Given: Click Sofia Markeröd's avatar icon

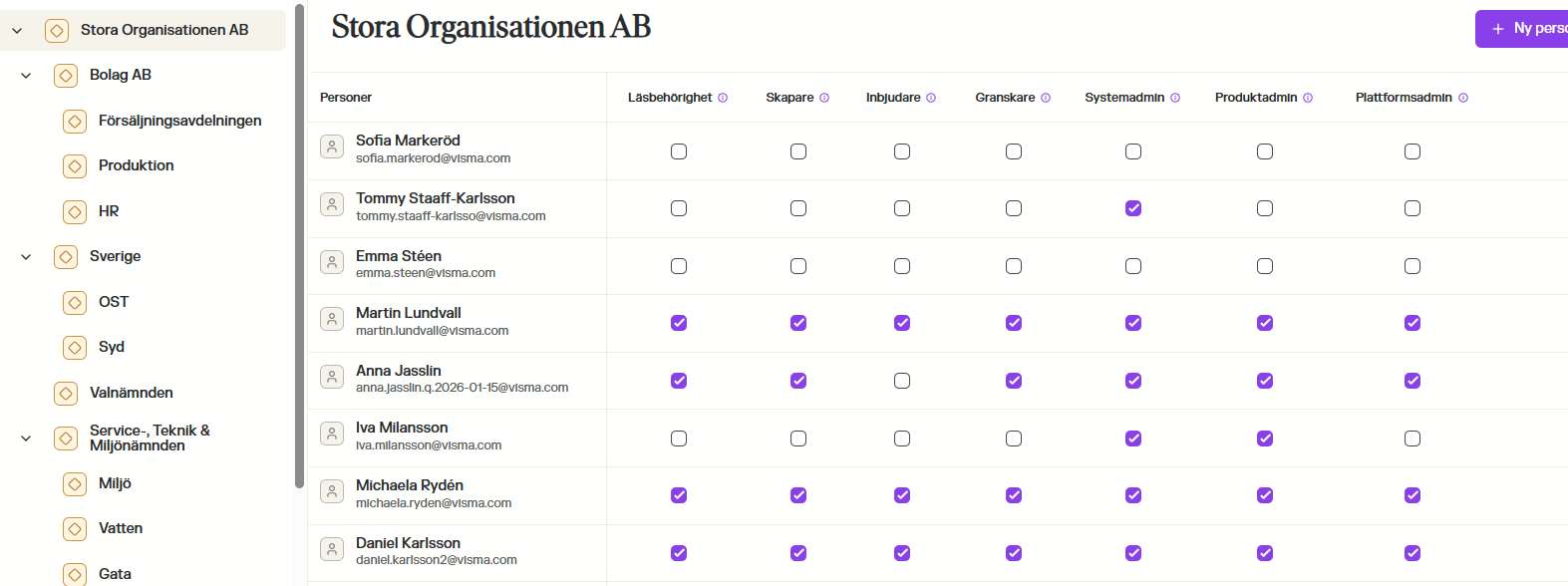Looking at the screenshot, I should point(332,147).
